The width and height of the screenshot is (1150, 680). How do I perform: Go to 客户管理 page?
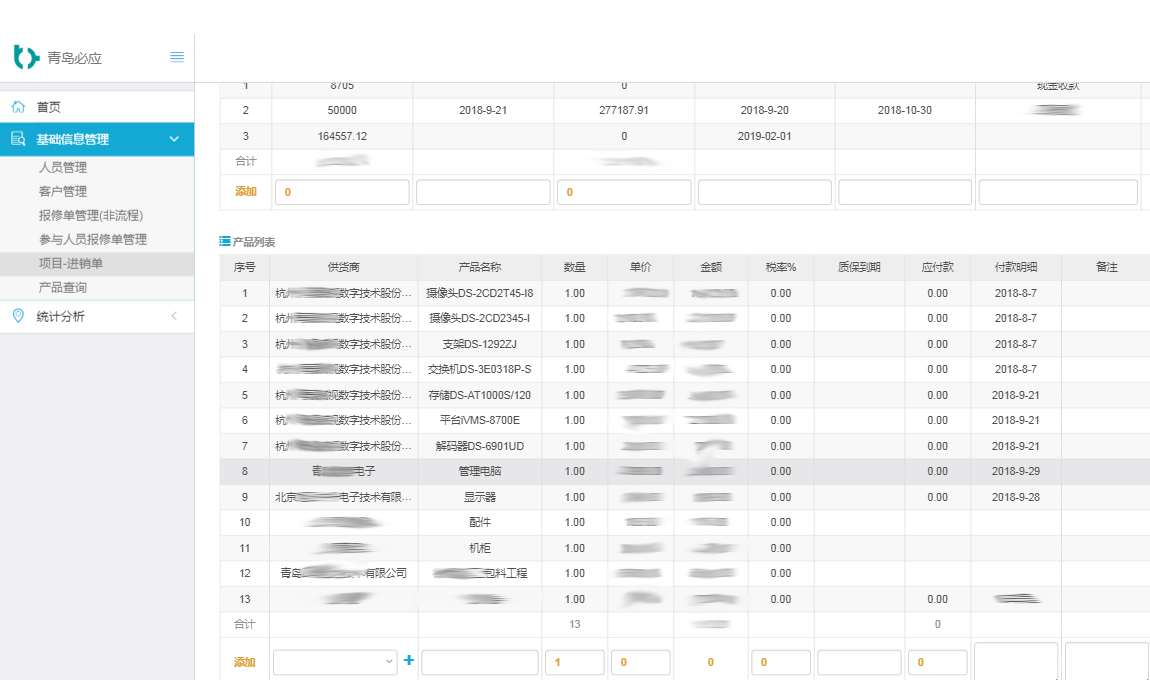coord(63,192)
